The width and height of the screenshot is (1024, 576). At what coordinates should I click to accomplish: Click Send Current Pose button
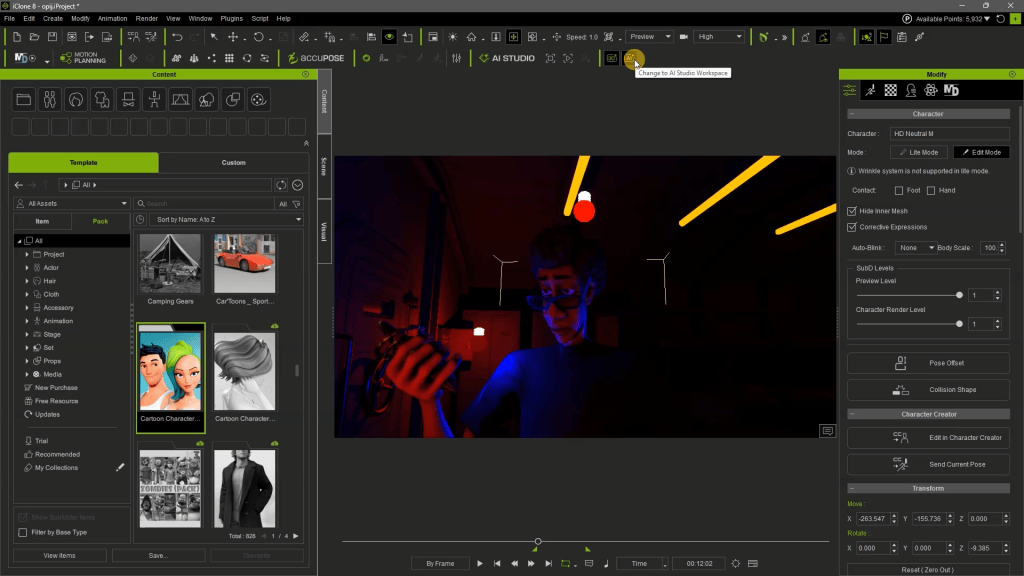[928, 464]
